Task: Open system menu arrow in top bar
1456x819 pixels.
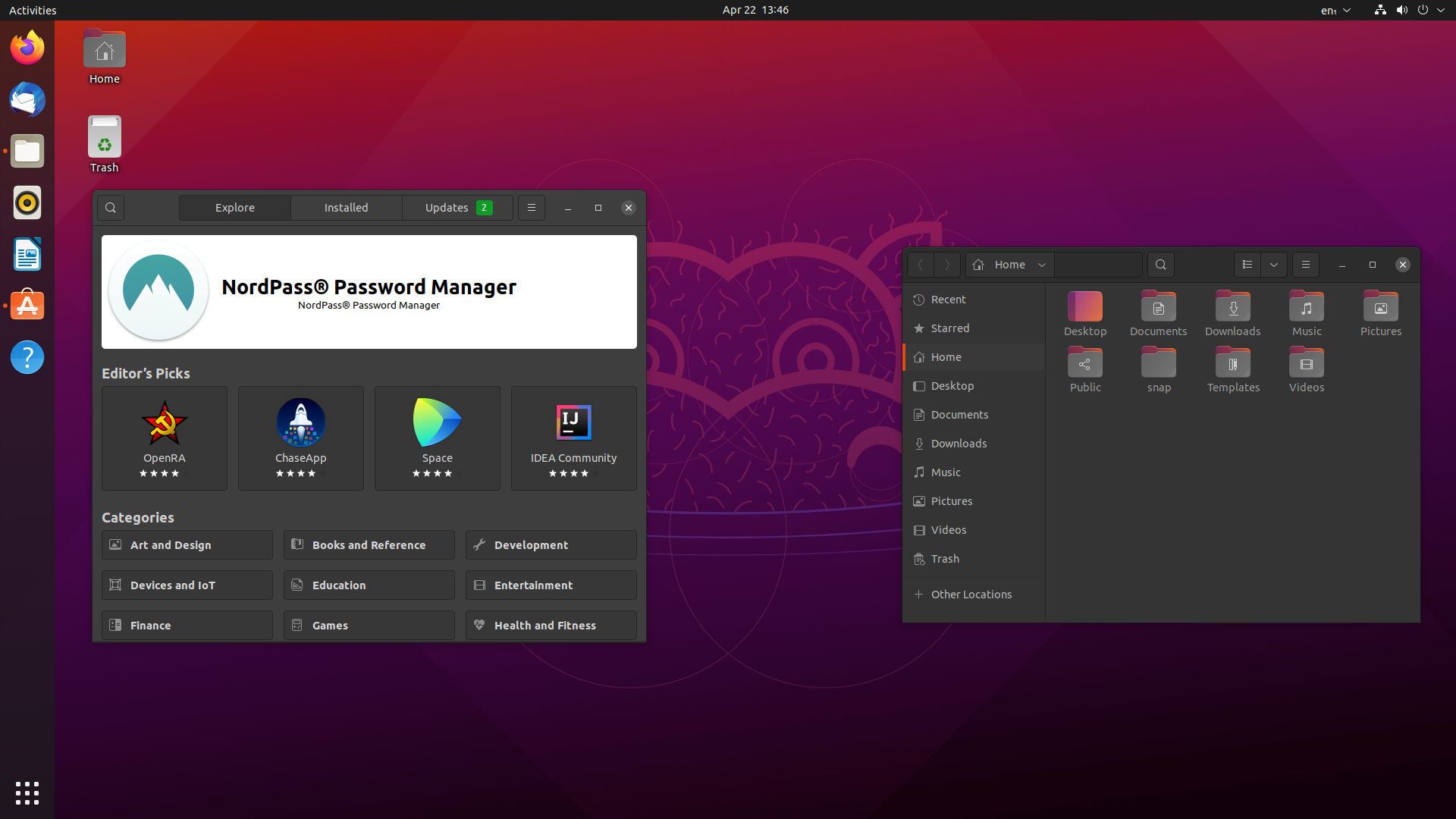Action: pos(1441,10)
